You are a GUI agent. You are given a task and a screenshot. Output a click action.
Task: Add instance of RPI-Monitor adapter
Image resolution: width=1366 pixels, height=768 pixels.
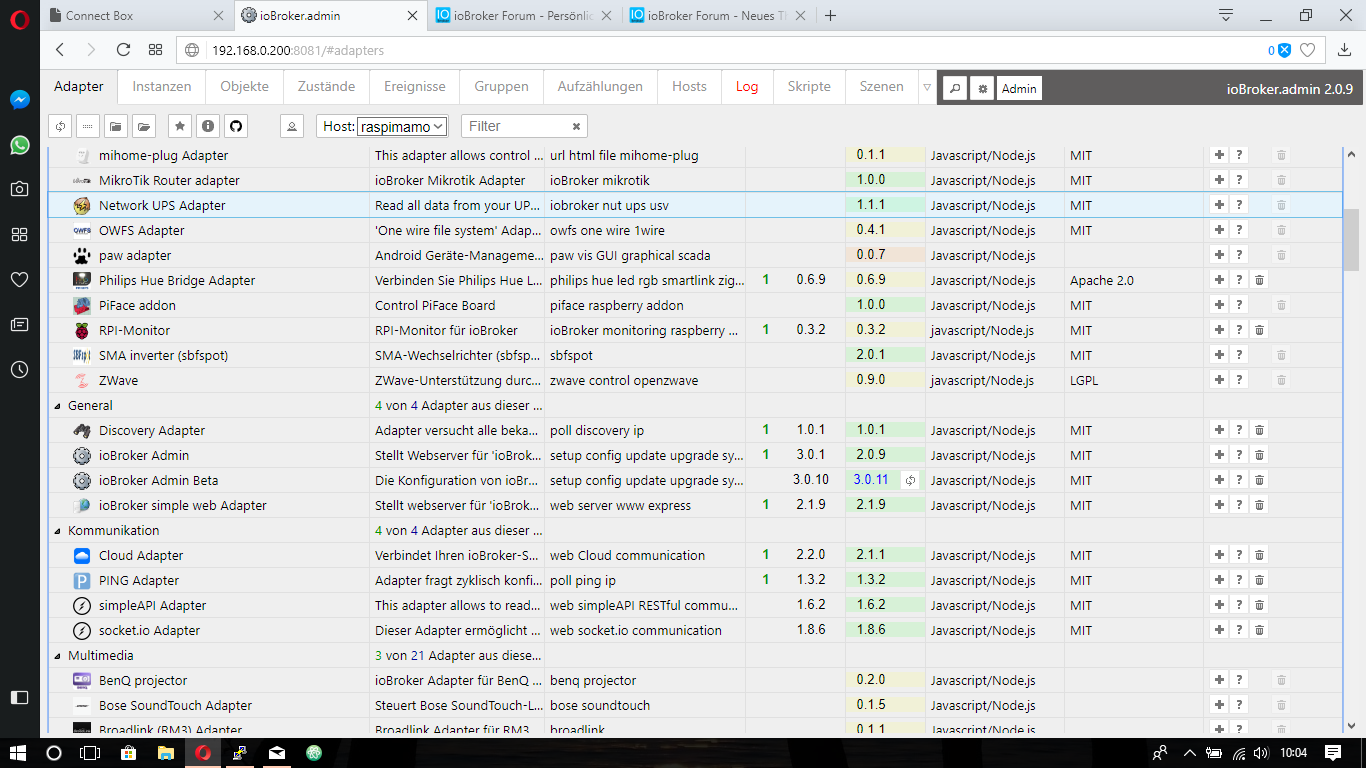pos(1219,330)
